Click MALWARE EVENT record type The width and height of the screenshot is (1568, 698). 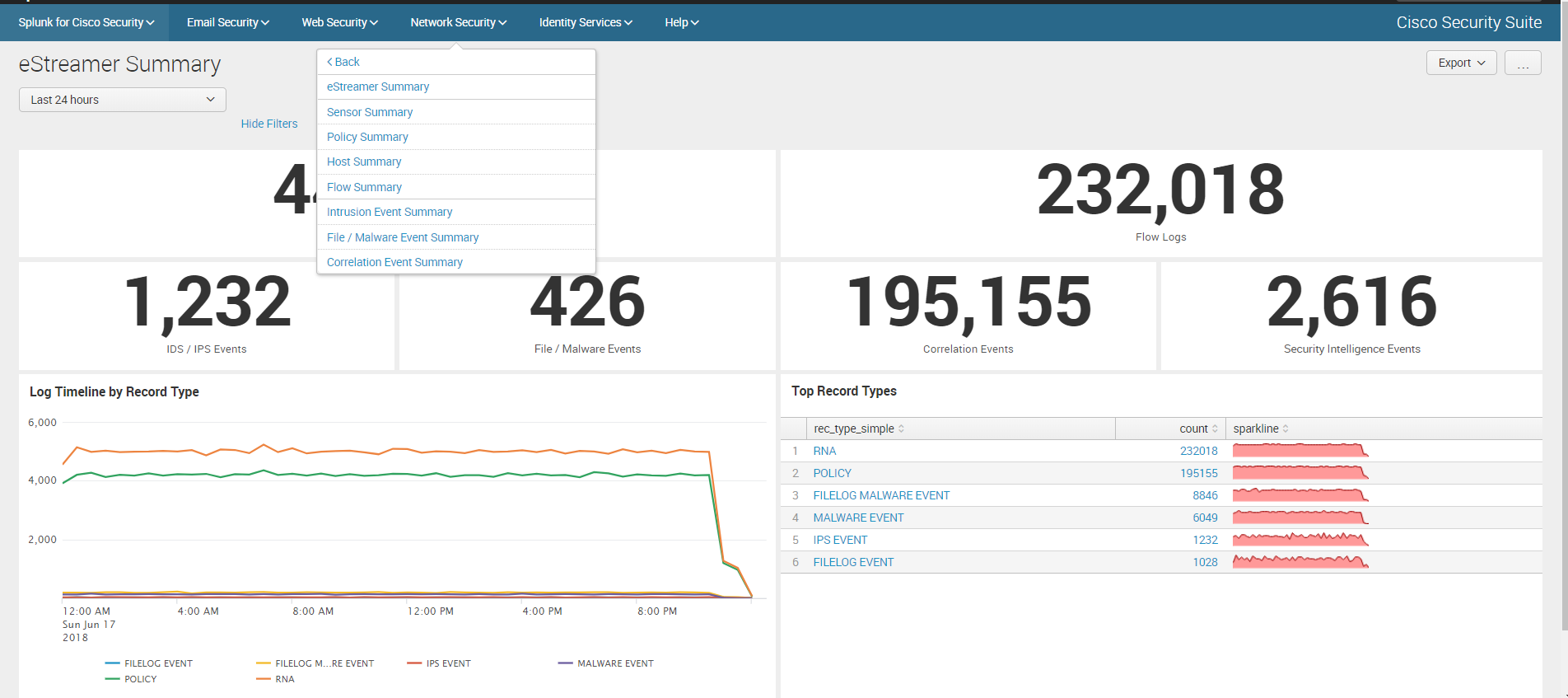pyautogui.click(x=858, y=518)
